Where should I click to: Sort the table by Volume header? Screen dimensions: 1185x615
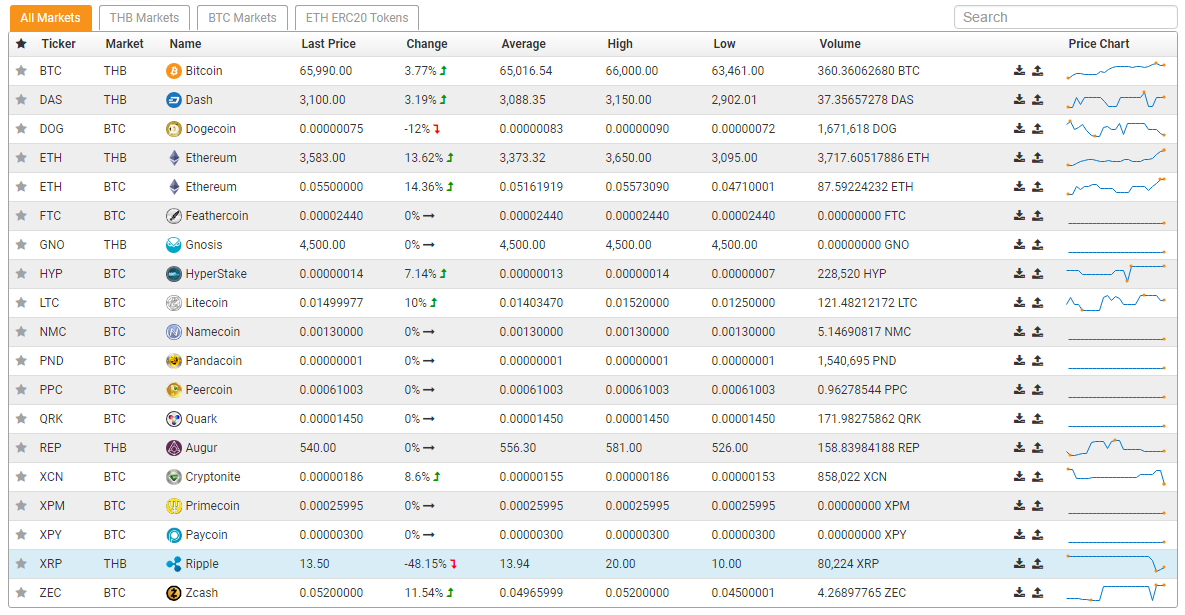pyautogui.click(x=839, y=44)
